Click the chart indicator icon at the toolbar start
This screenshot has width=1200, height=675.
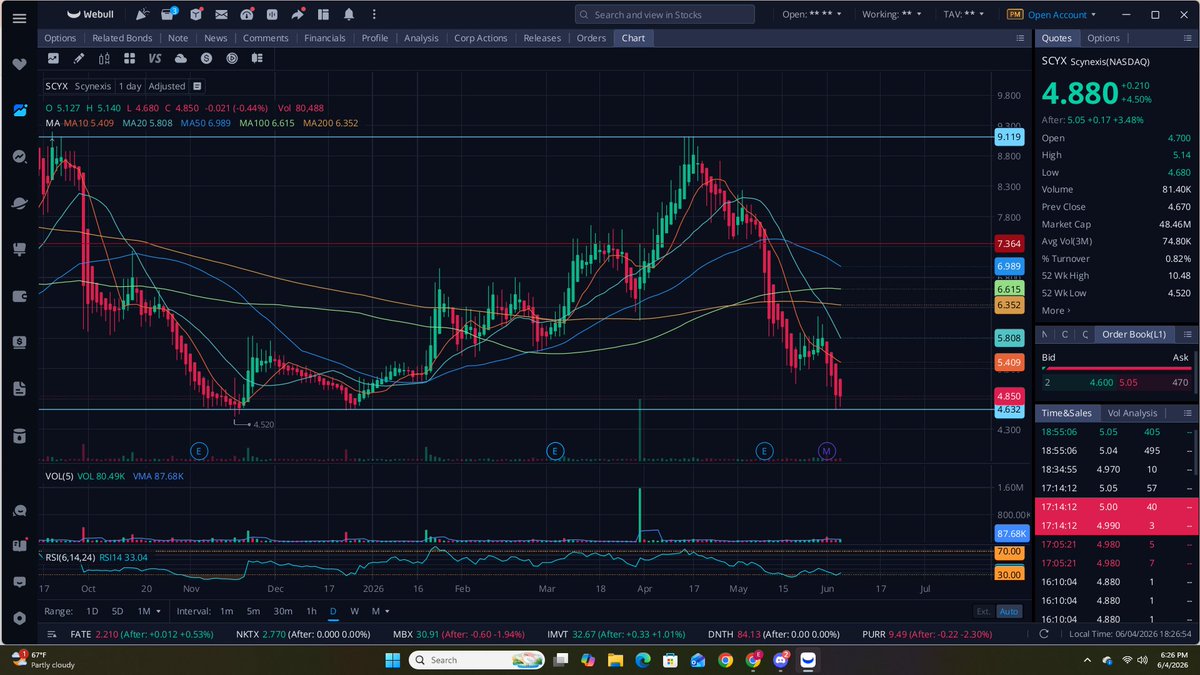click(54, 59)
